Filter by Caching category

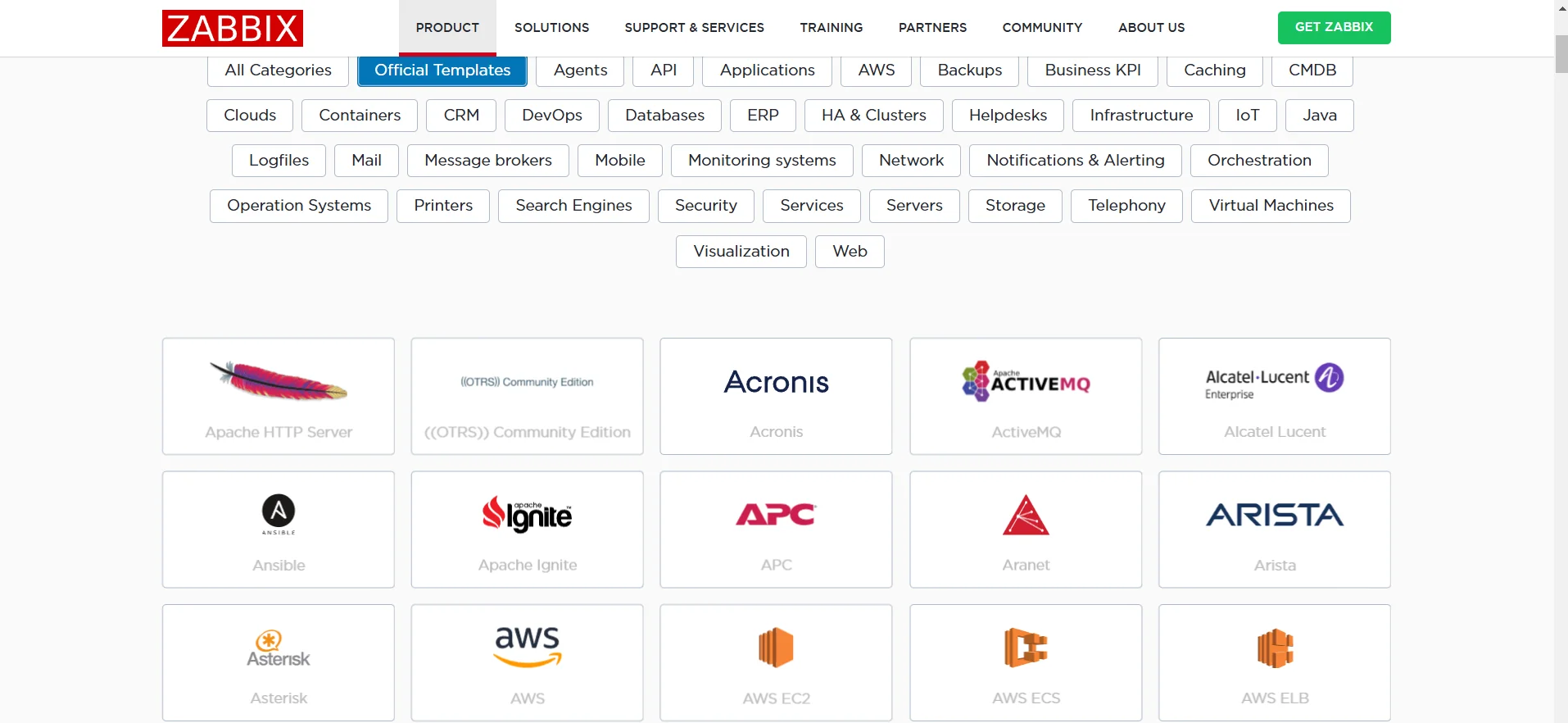[x=1215, y=70]
